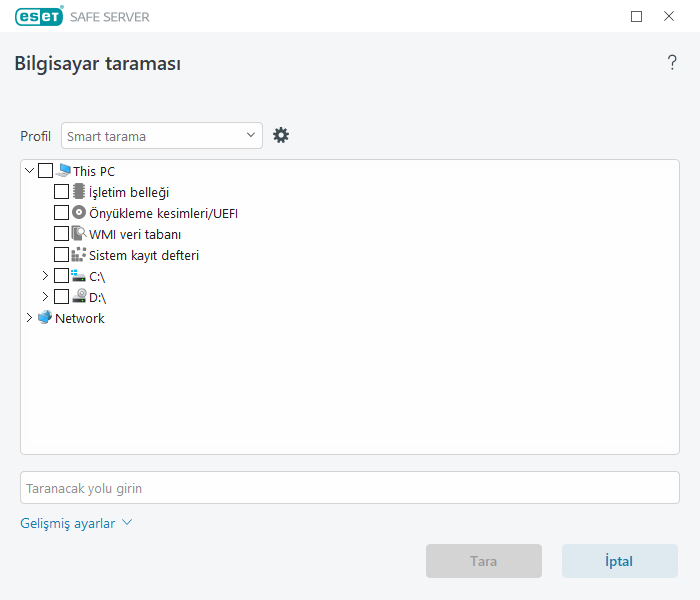Click the Sistem kayıt defteri registry icon
700x600 pixels.
tap(79, 255)
